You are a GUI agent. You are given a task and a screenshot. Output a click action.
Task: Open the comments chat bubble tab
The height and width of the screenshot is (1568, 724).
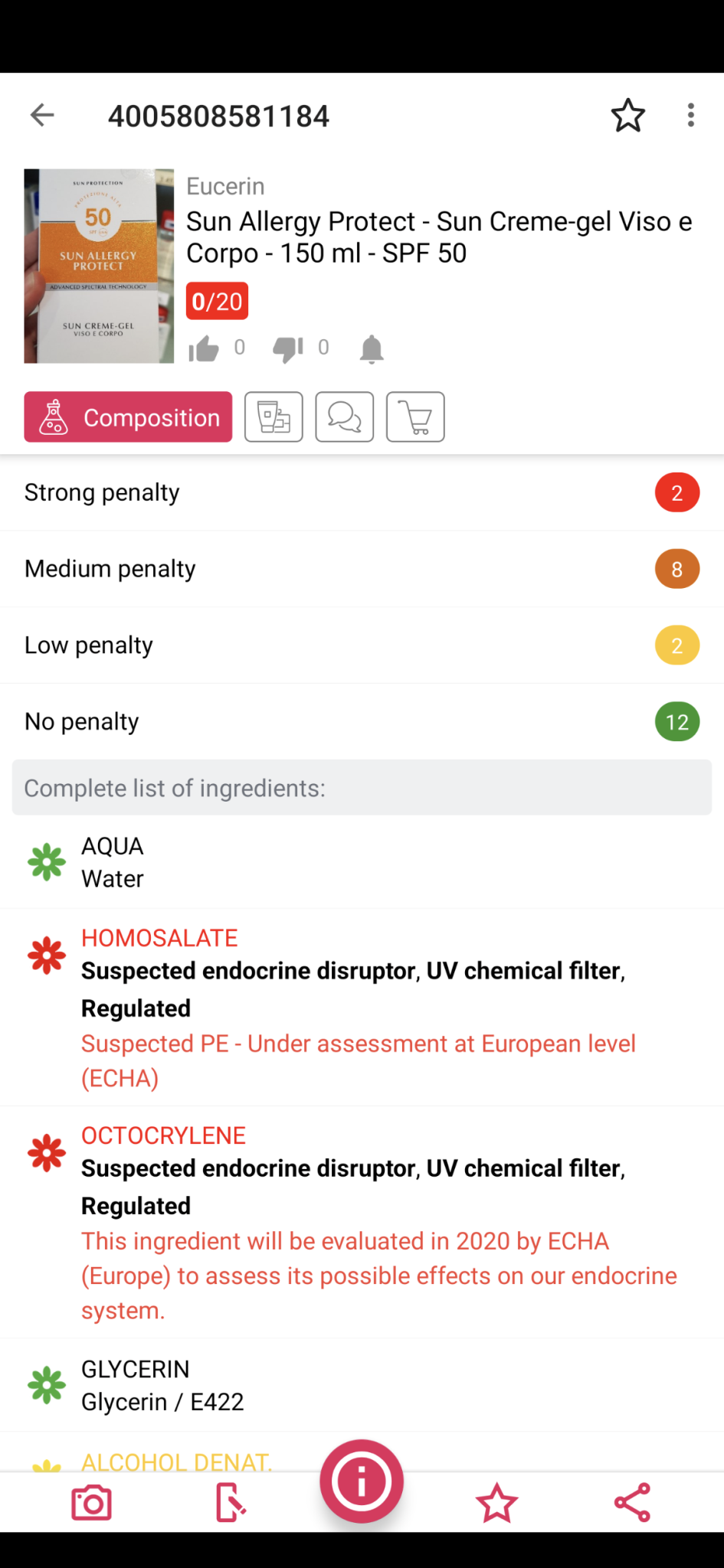point(345,417)
